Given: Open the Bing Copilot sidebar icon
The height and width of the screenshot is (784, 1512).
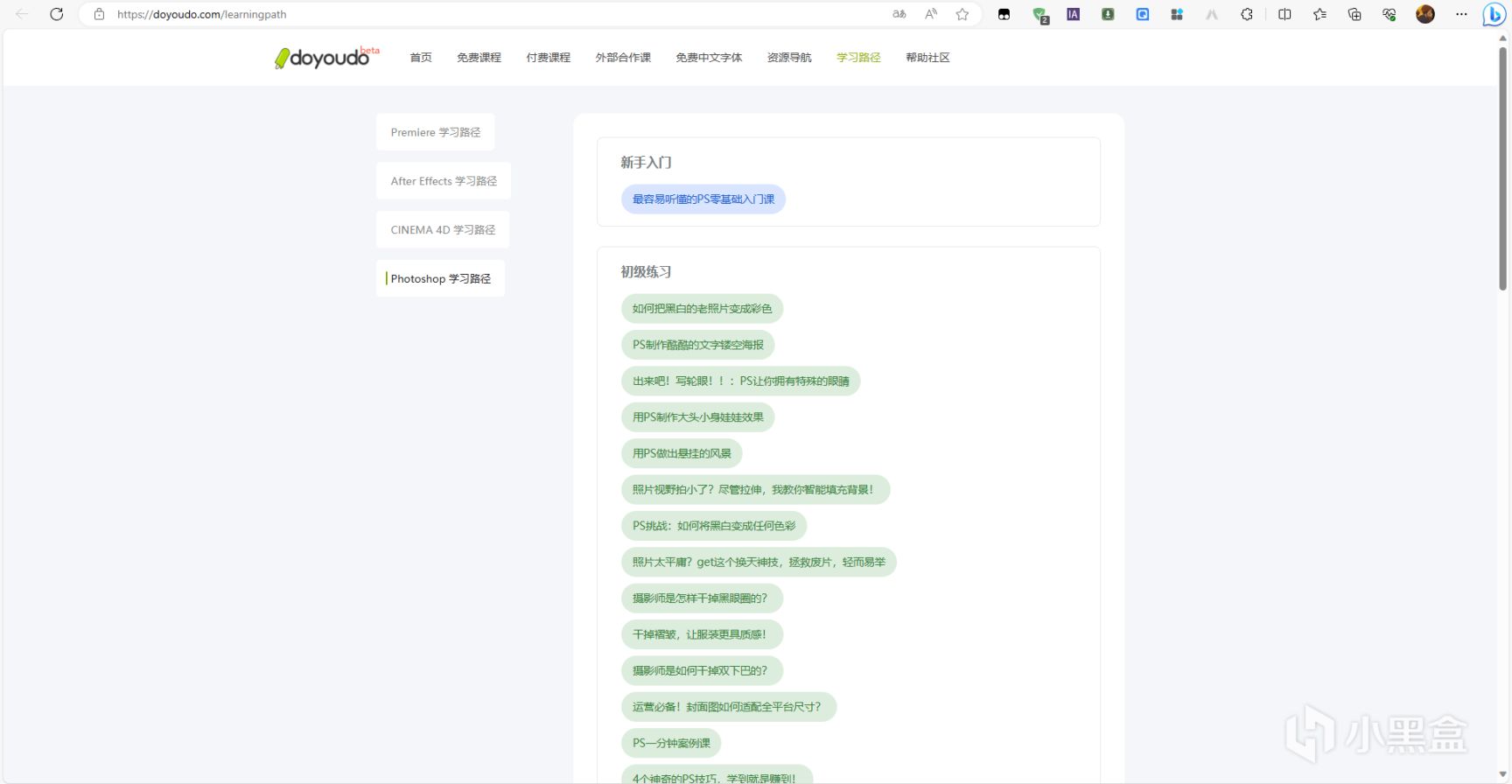Looking at the screenshot, I should [x=1494, y=15].
